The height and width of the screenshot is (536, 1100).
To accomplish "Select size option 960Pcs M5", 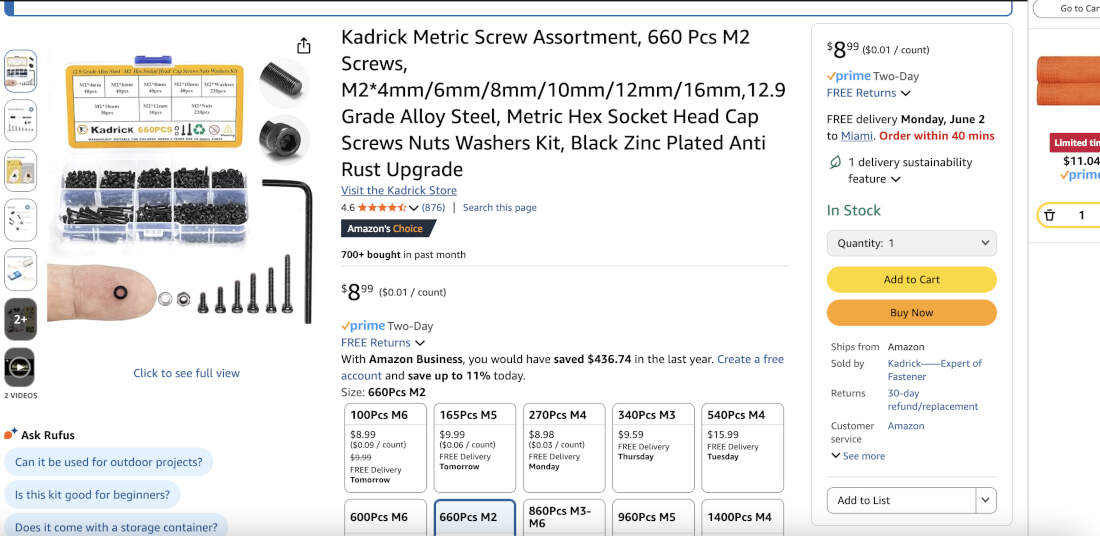I will point(653,518).
